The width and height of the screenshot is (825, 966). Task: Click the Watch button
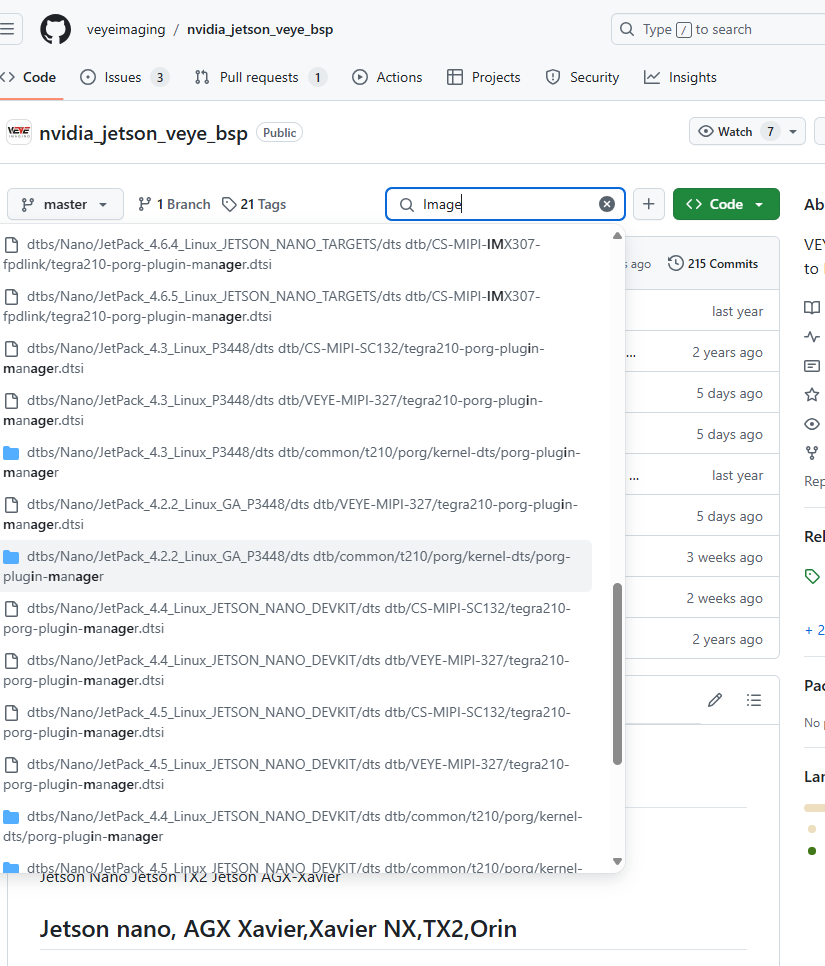(x=736, y=132)
